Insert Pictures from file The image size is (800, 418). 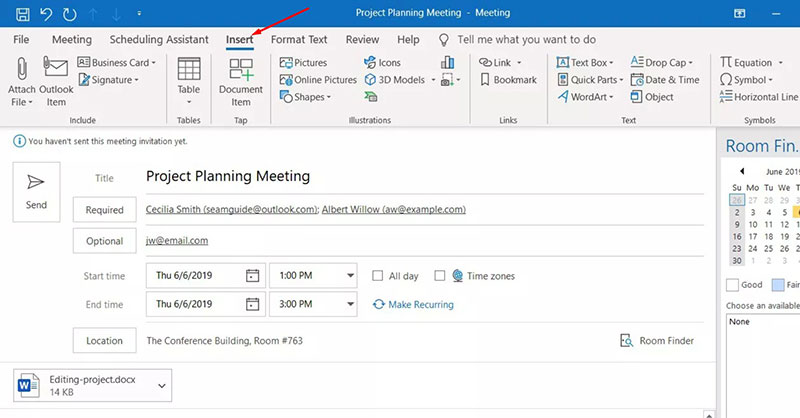click(303, 62)
